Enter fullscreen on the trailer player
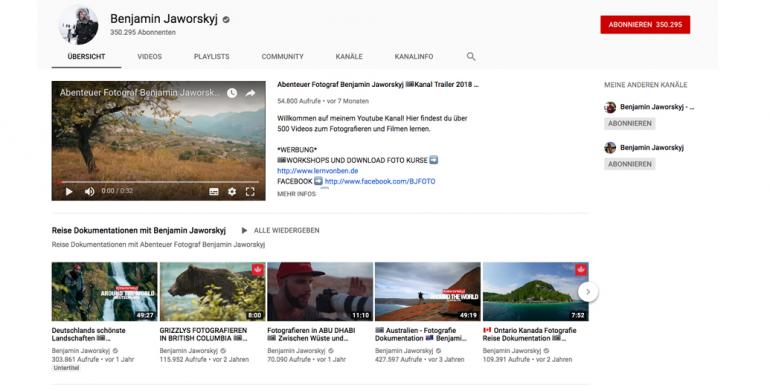 (x=250, y=192)
